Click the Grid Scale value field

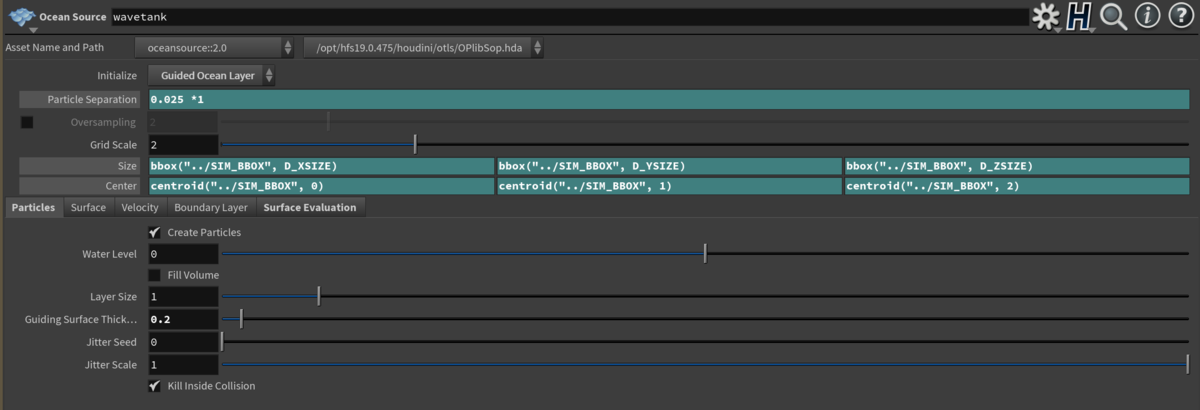(x=183, y=145)
